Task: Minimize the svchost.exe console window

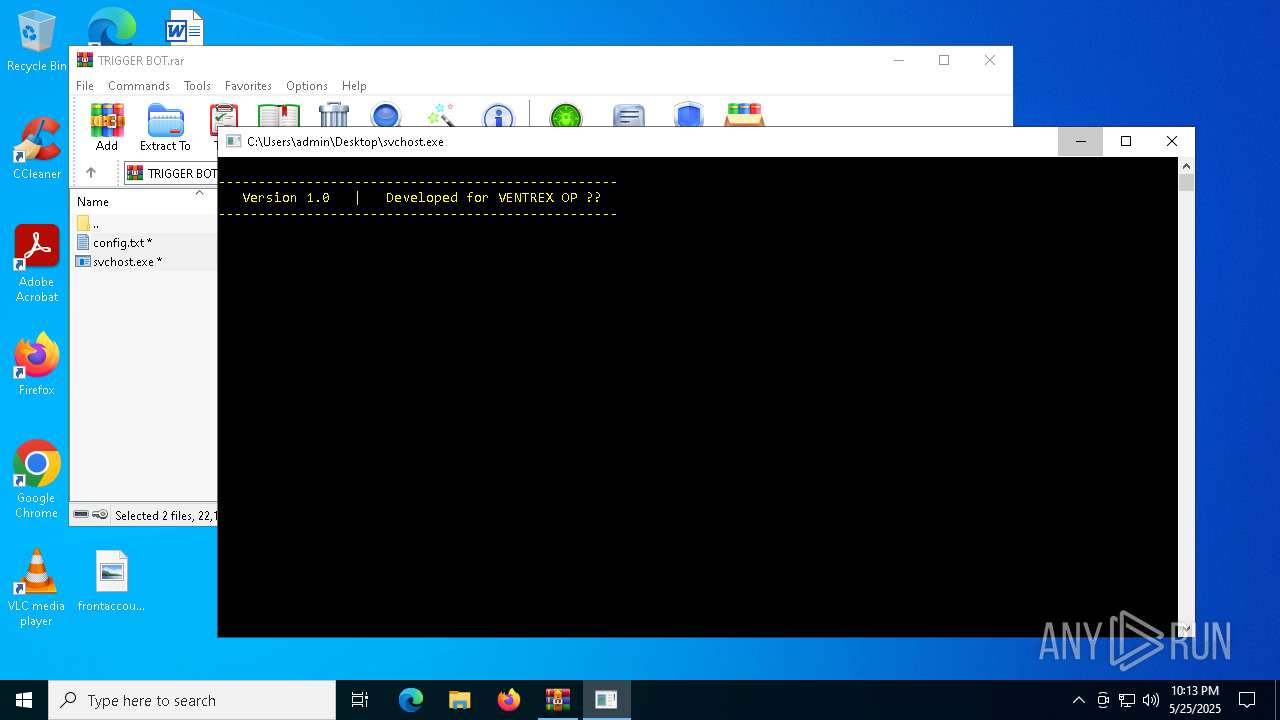Action: (x=1080, y=141)
